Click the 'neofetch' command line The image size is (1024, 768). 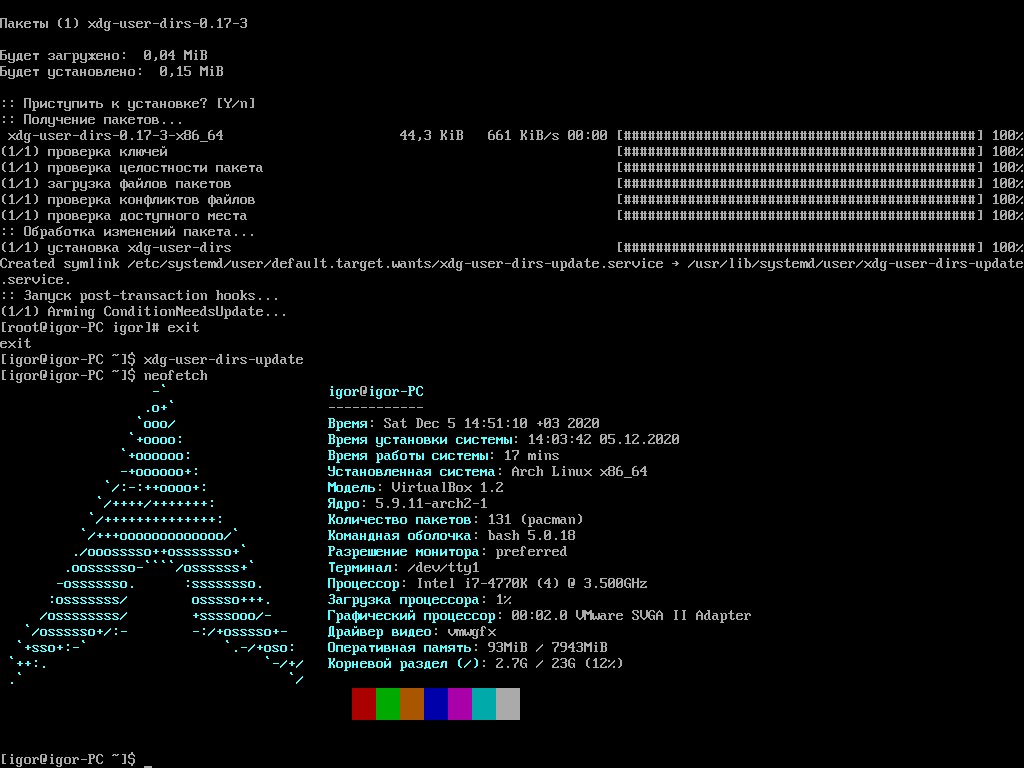(104, 376)
